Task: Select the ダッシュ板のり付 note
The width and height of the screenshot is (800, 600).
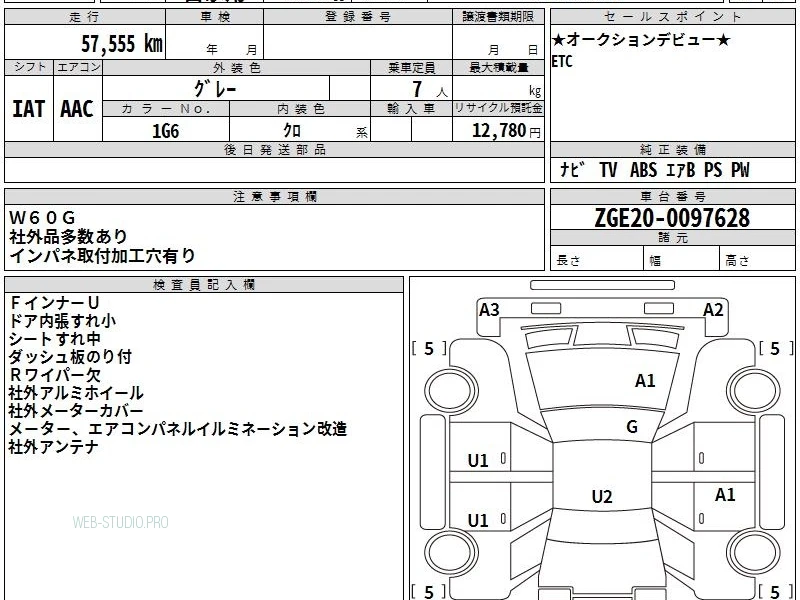Action: (70, 357)
